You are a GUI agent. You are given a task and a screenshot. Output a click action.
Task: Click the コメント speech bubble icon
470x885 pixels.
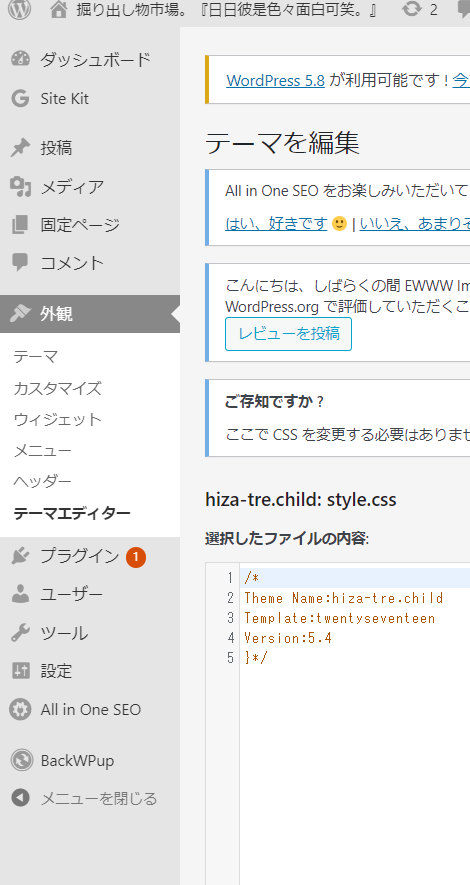pyautogui.click(x=20, y=263)
